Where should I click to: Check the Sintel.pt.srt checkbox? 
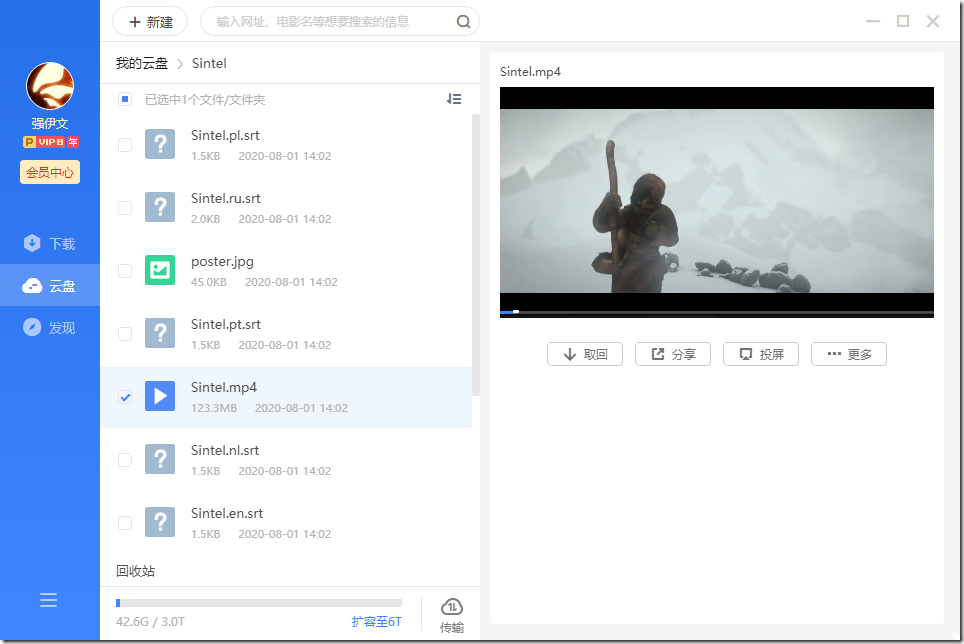tap(125, 334)
